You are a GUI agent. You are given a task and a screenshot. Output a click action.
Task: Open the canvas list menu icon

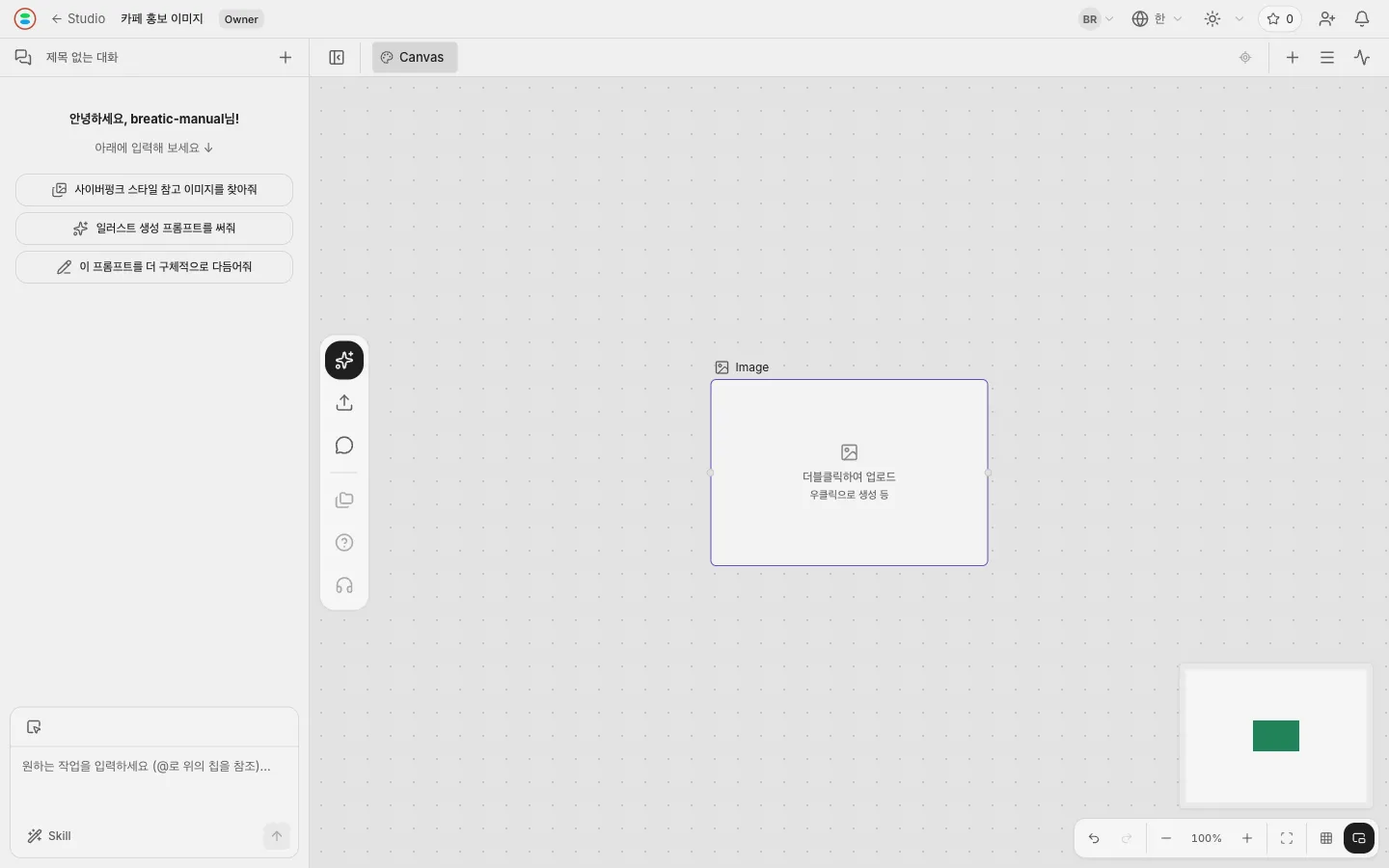[1327, 58]
